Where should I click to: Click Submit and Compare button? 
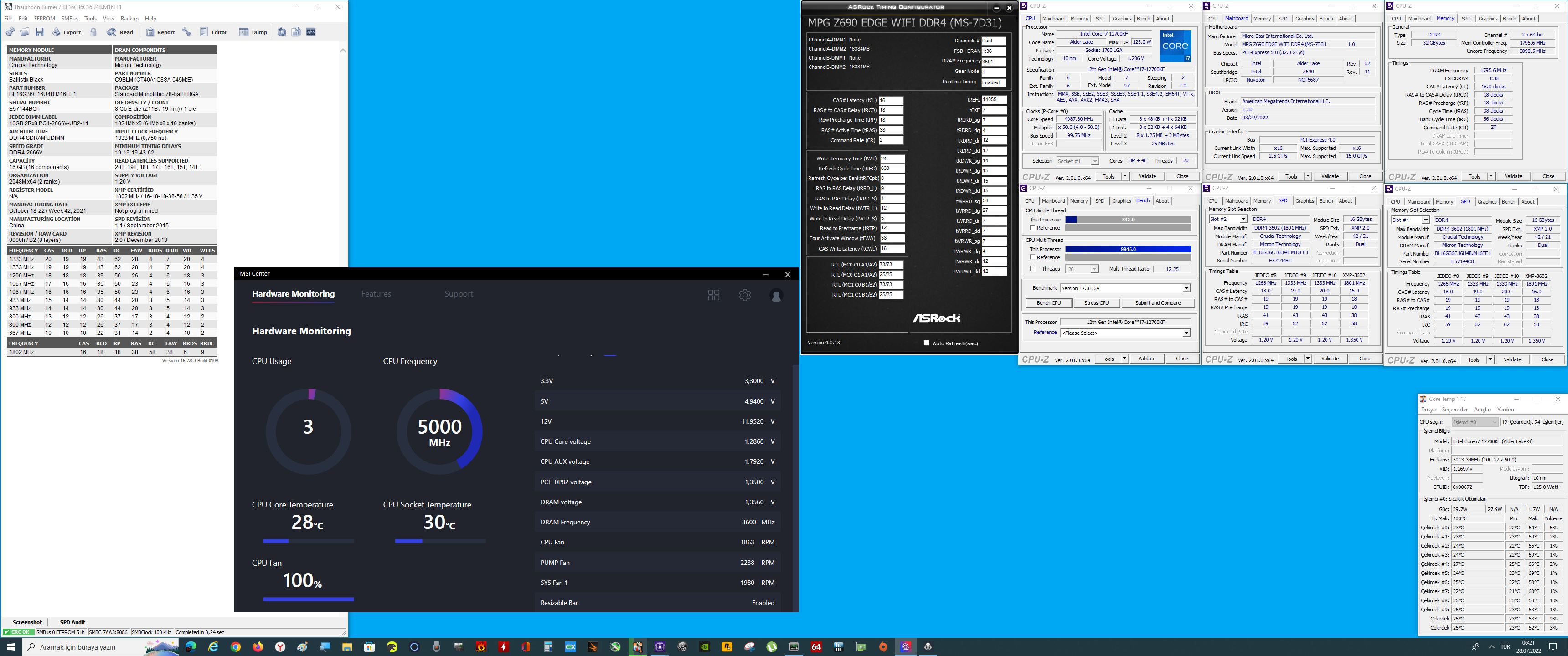coord(1157,302)
